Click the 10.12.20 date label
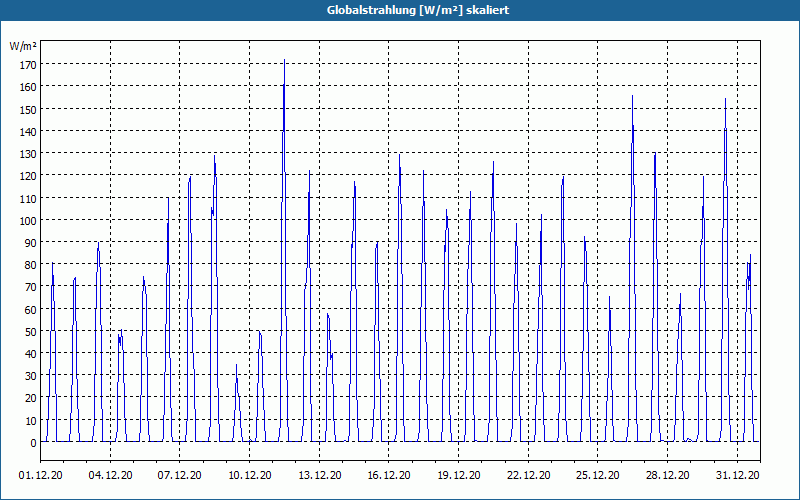The image size is (800, 500). point(249,476)
